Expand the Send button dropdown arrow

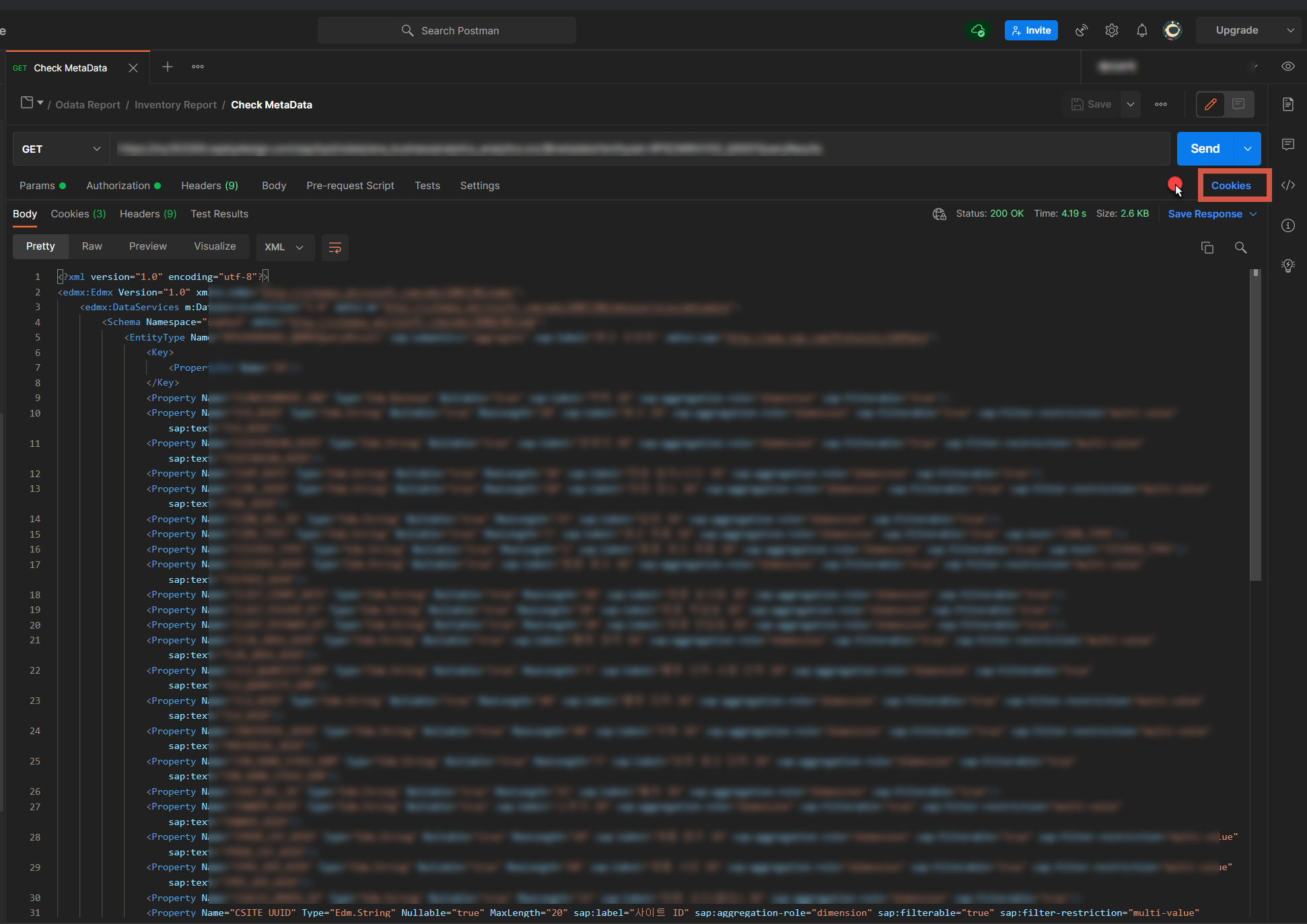[1247, 149]
